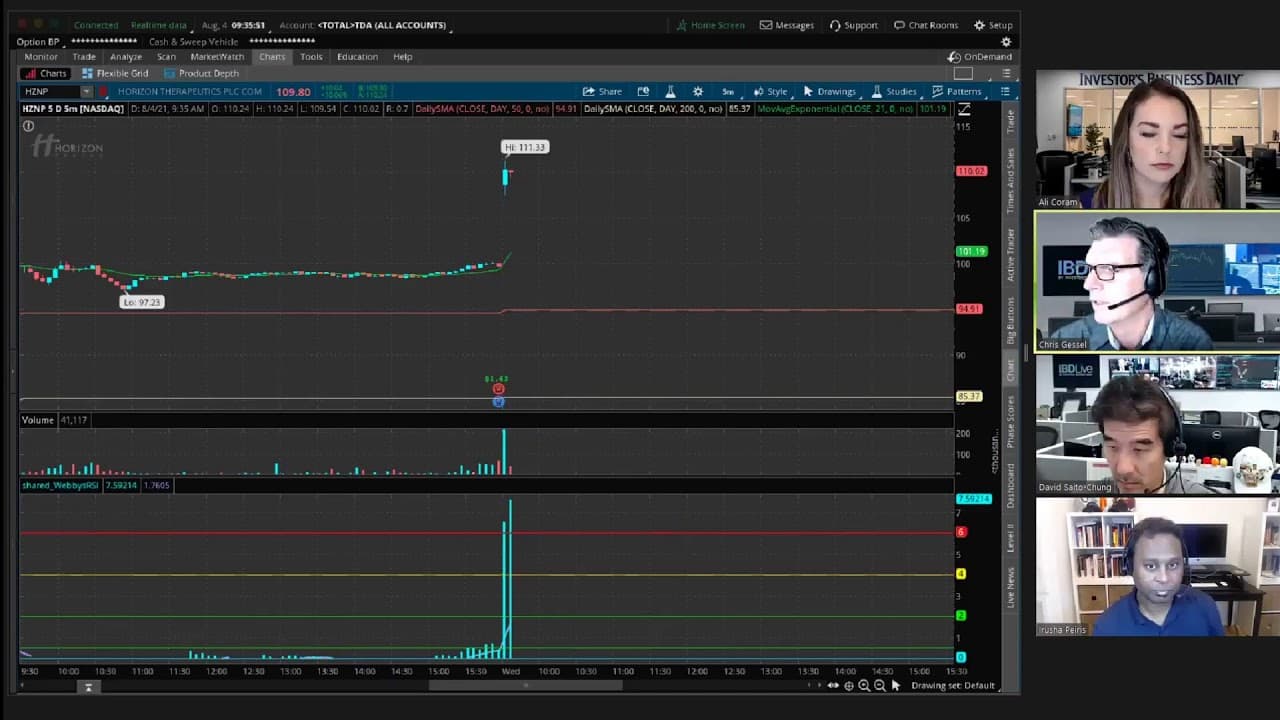Click the Share button

pos(602,91)
